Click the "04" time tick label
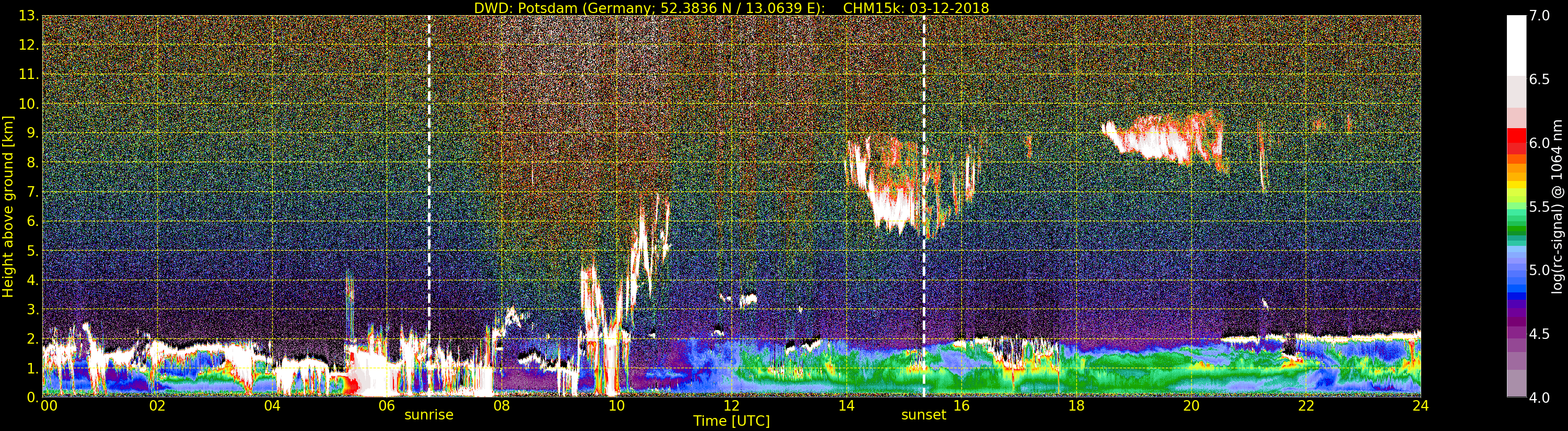This screenshot has height=431, width=1568. click(273, 406)
